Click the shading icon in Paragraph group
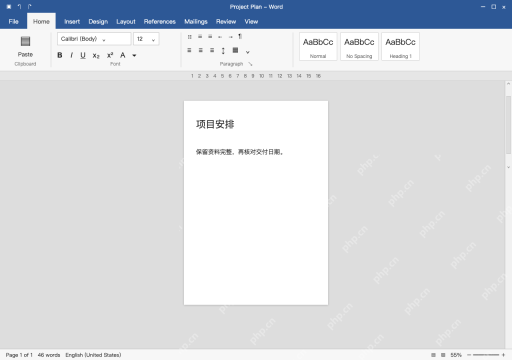Image resolution: width=512 pixels, height=360 pixels. click(x=235, y=50)
